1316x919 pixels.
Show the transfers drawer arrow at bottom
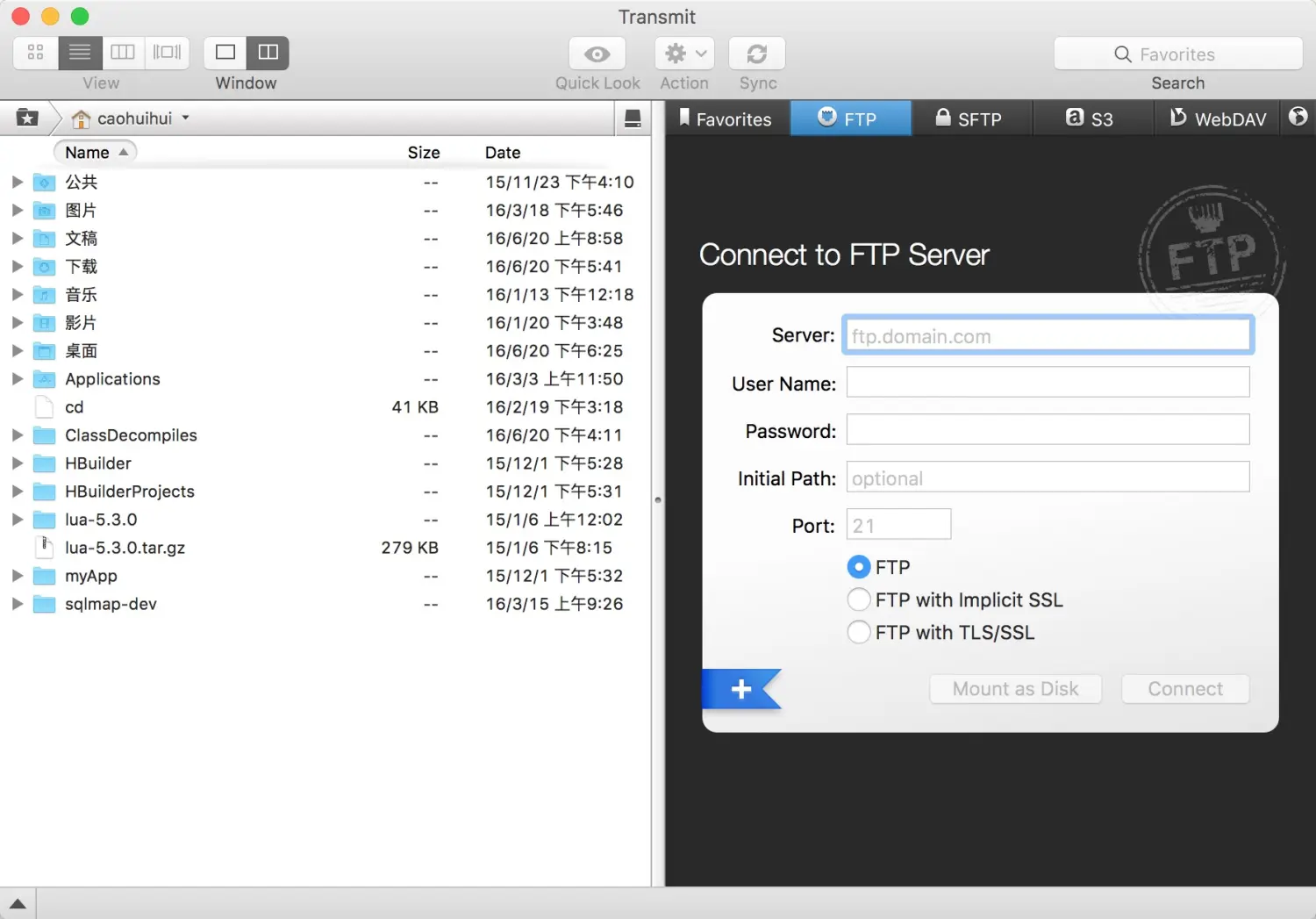(18, 903)
